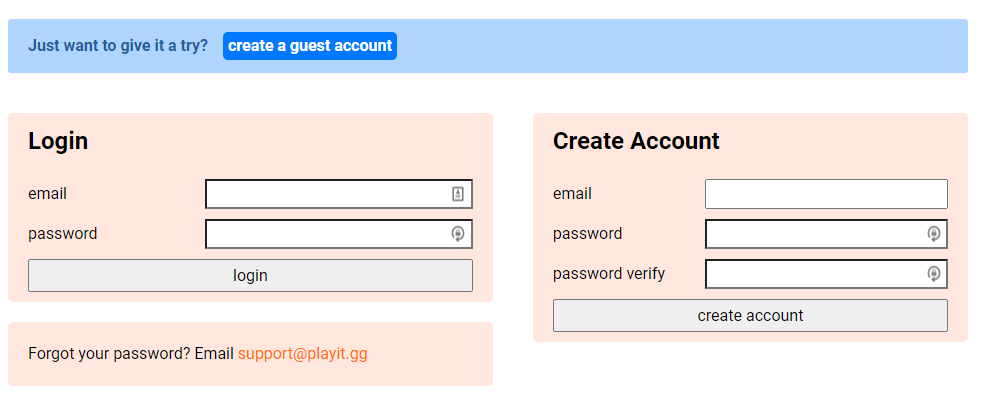The image size is (994, 409).
Task: Focus the Create Account email field
Action: [825, 194]
